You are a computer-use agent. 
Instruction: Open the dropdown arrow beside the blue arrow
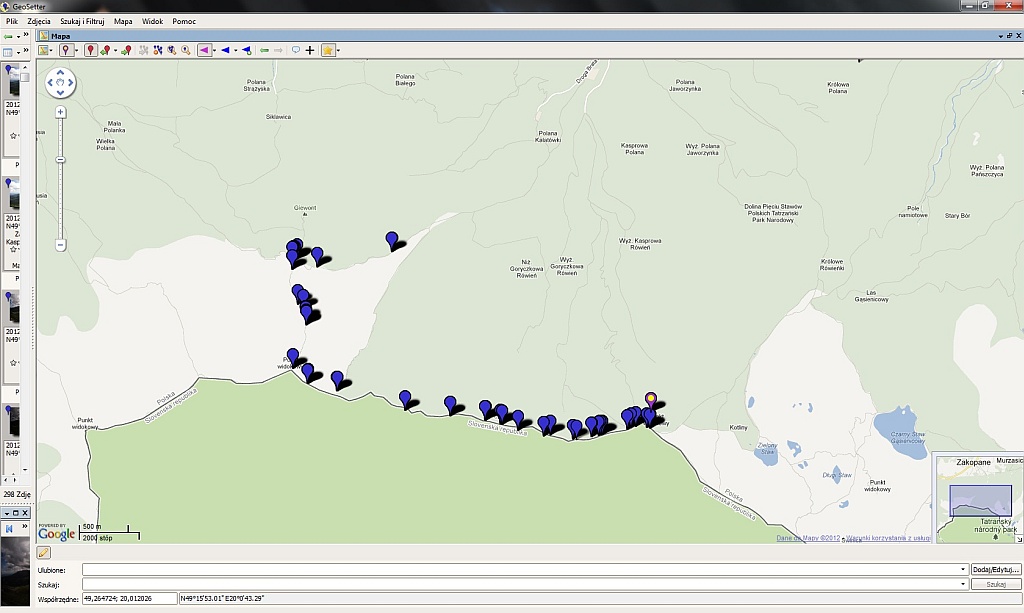236,50
